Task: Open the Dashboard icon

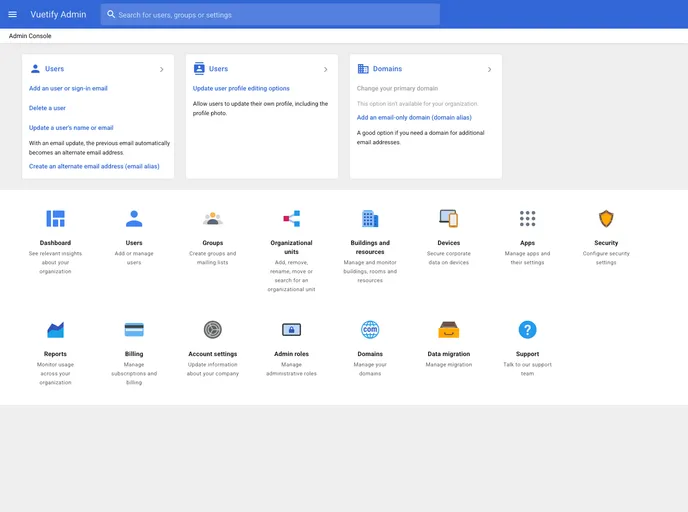Action: (55, 218)
